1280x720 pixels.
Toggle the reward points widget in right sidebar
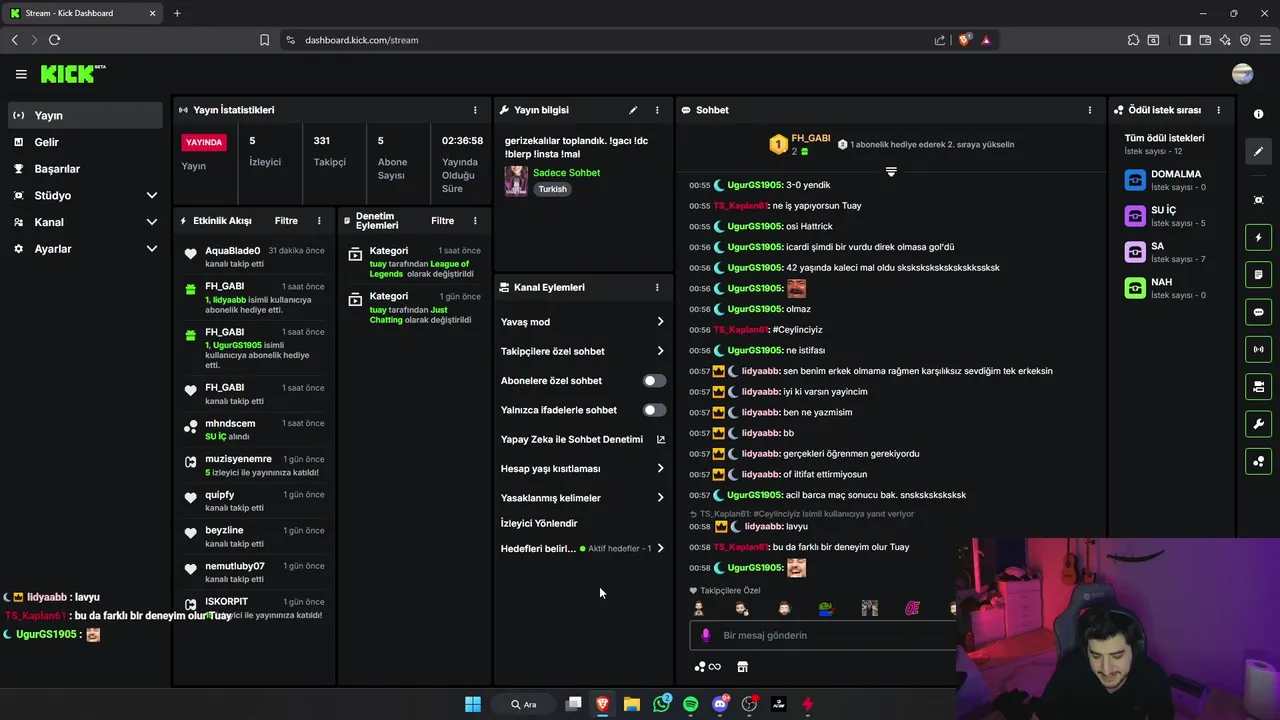point(1259,461)
